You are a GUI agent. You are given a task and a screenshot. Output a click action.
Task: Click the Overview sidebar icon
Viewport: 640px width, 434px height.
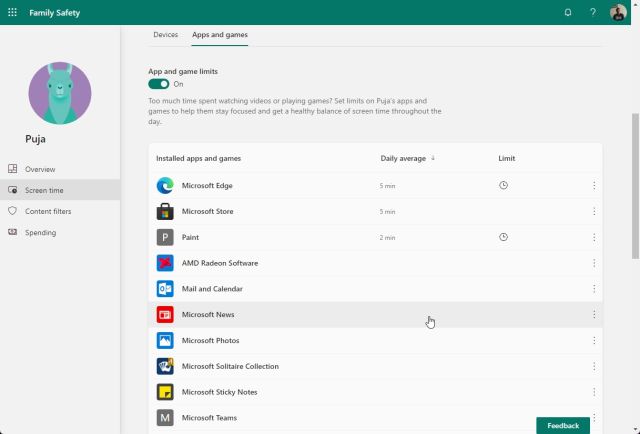[x=13, y=169]
